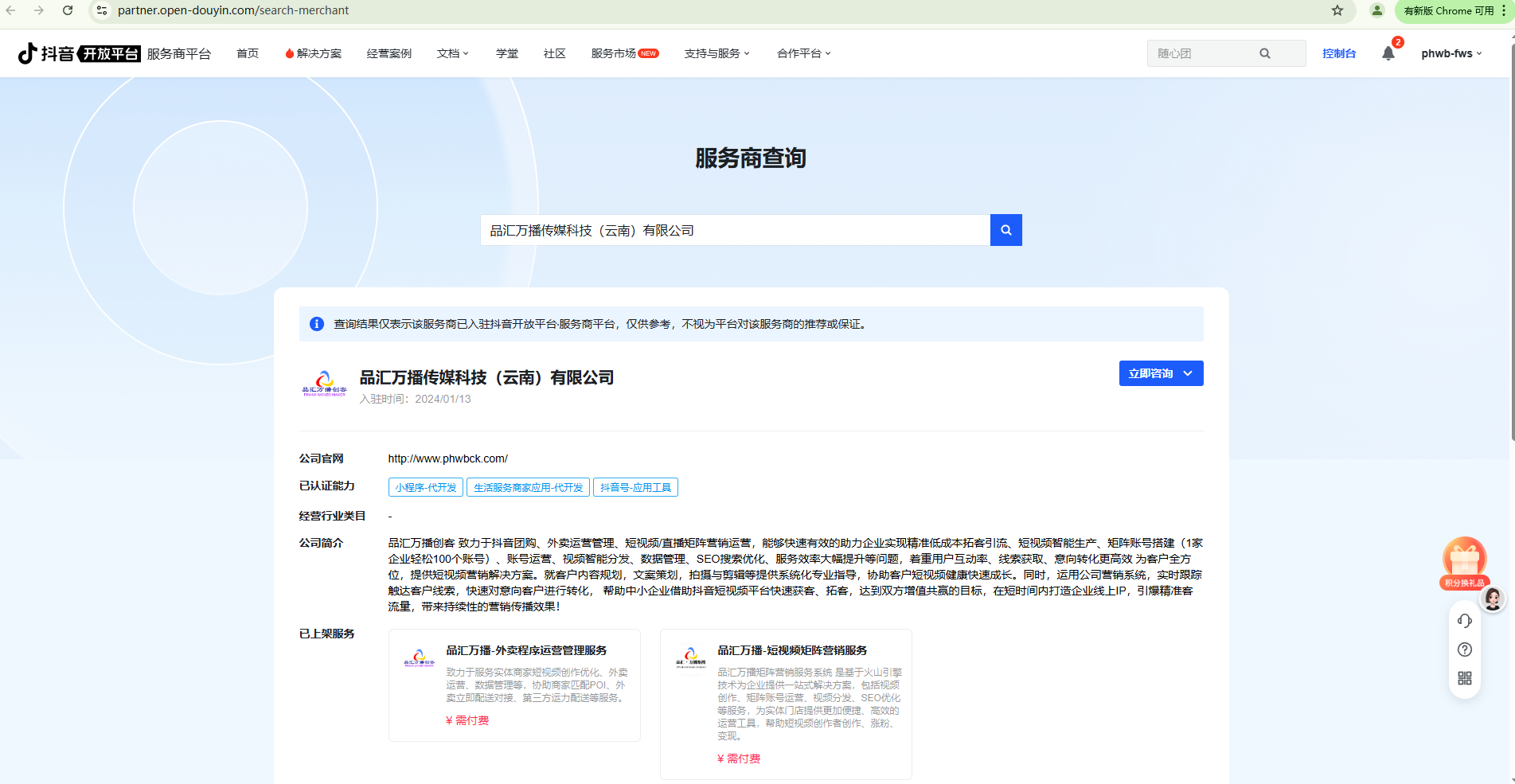Open the QR code icon in floating panel

coord(1465,678)
